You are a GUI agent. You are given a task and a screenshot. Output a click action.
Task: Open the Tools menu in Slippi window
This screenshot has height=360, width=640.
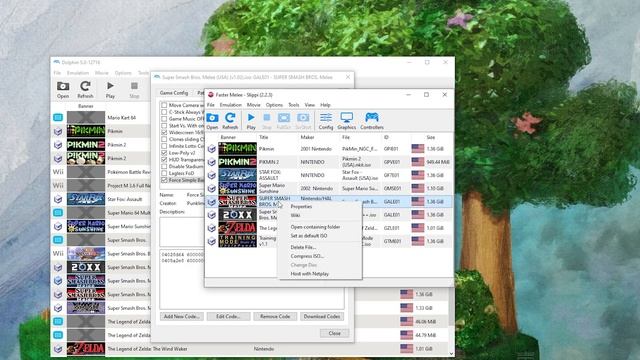pos(293,105)
